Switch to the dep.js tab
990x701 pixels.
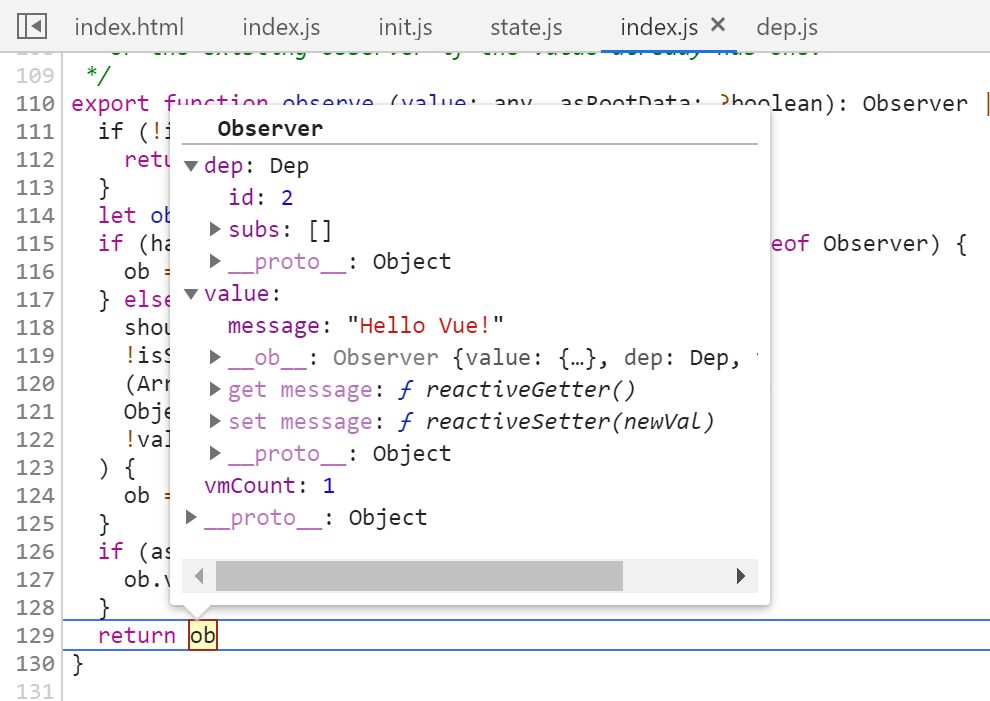[x=787, y=27]
